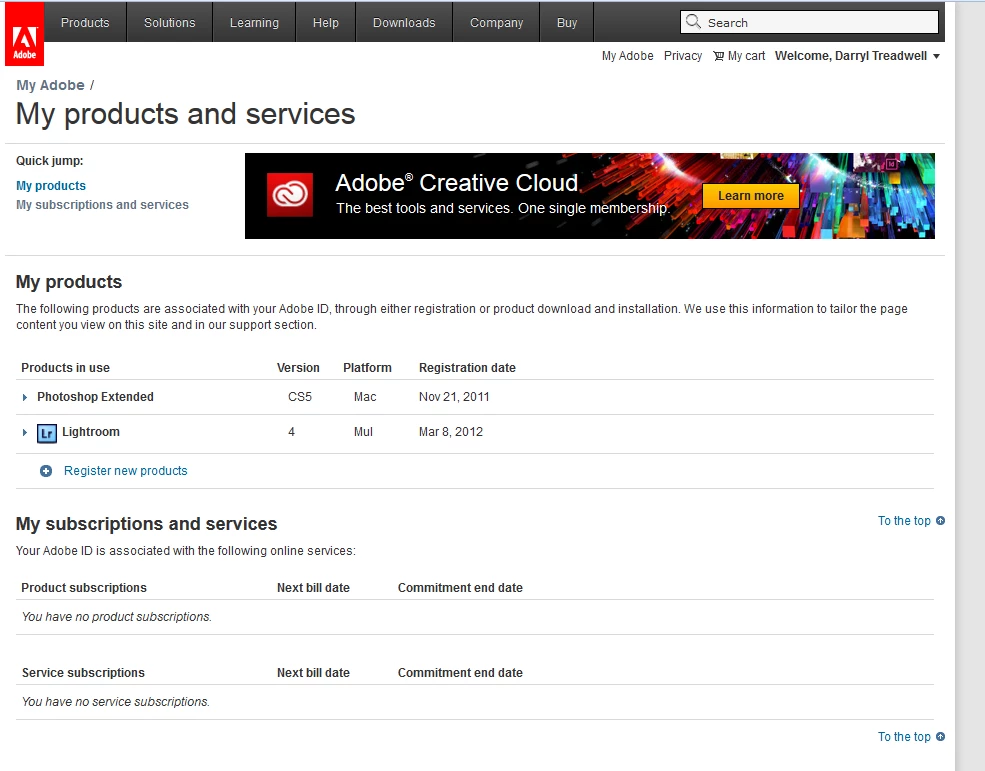Open the Welcome, Darryl Treadwell dropdown
Image resolution: width=985 pixels, height=771 pixels.
point(857,56)
